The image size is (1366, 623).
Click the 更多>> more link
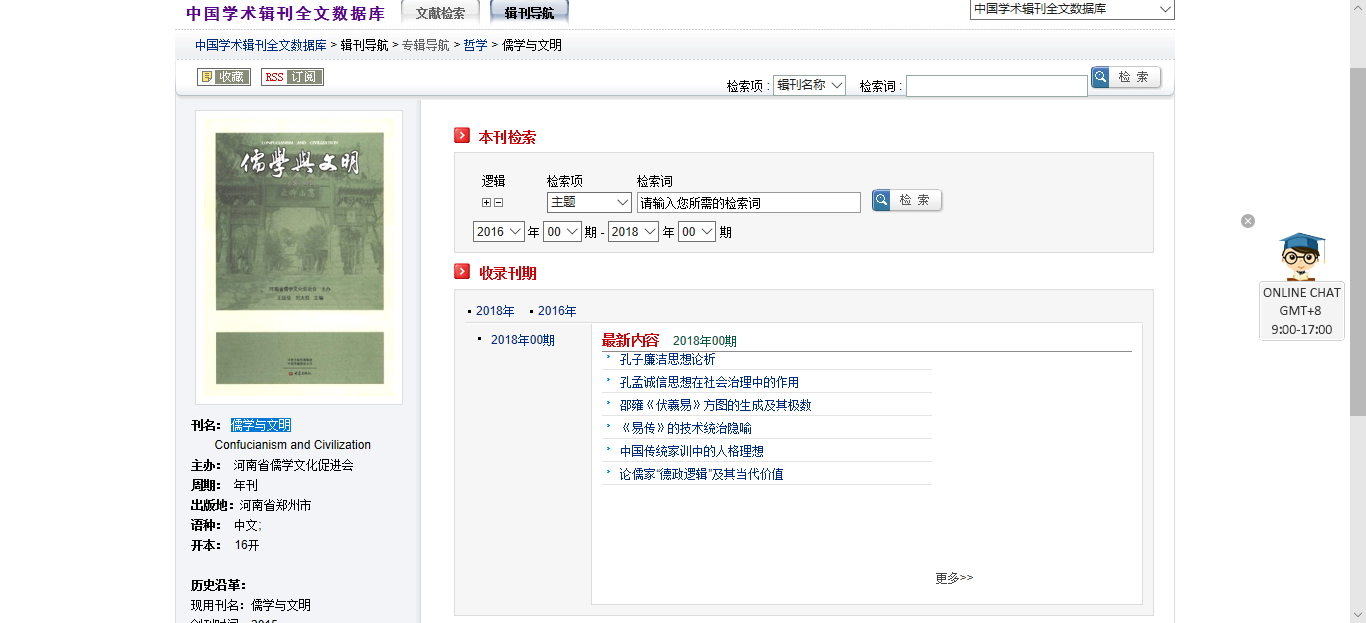pos(954,578)
